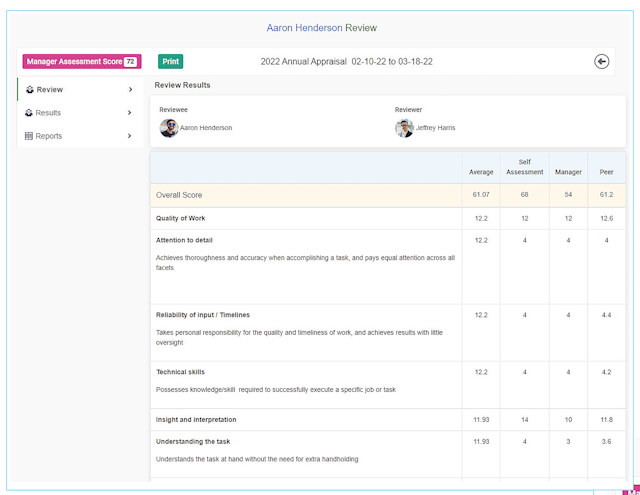Screen dimensions: 640x495
Task: Click Understanding the task manager value 3
Action: [x=568, y=442]
